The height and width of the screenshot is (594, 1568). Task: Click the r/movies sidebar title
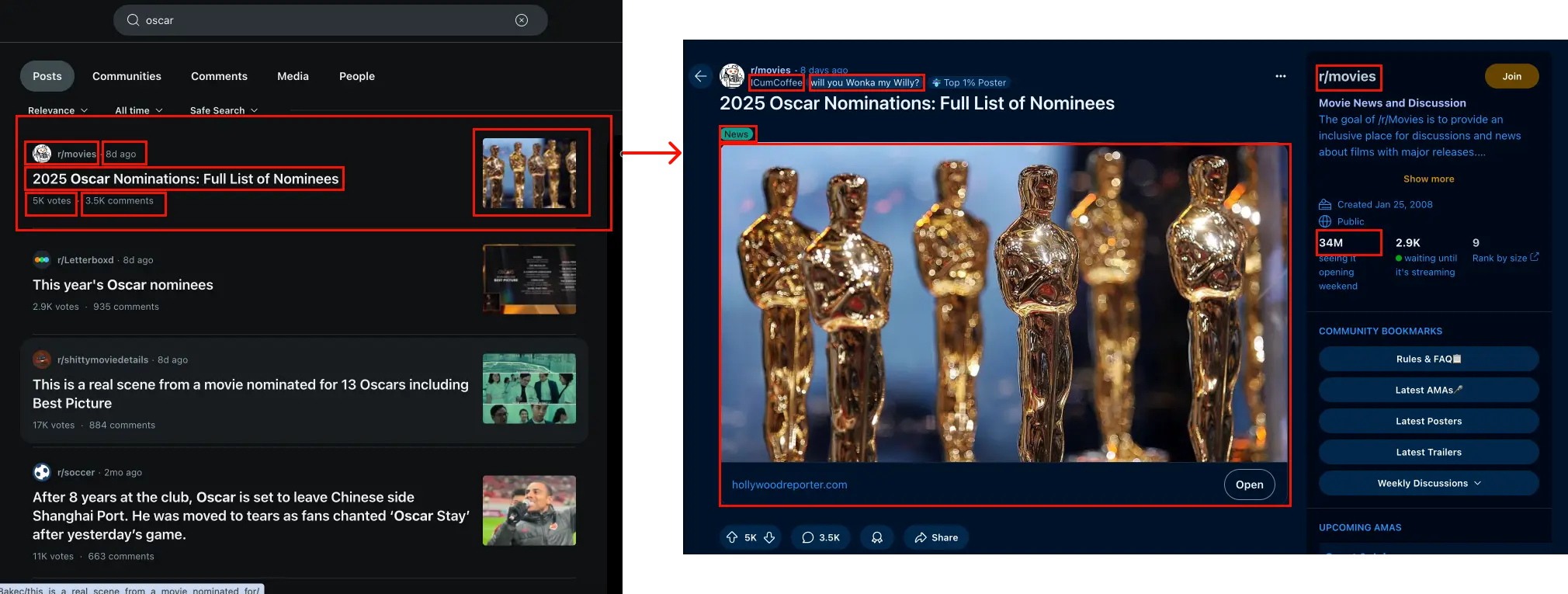[1348, 76]
